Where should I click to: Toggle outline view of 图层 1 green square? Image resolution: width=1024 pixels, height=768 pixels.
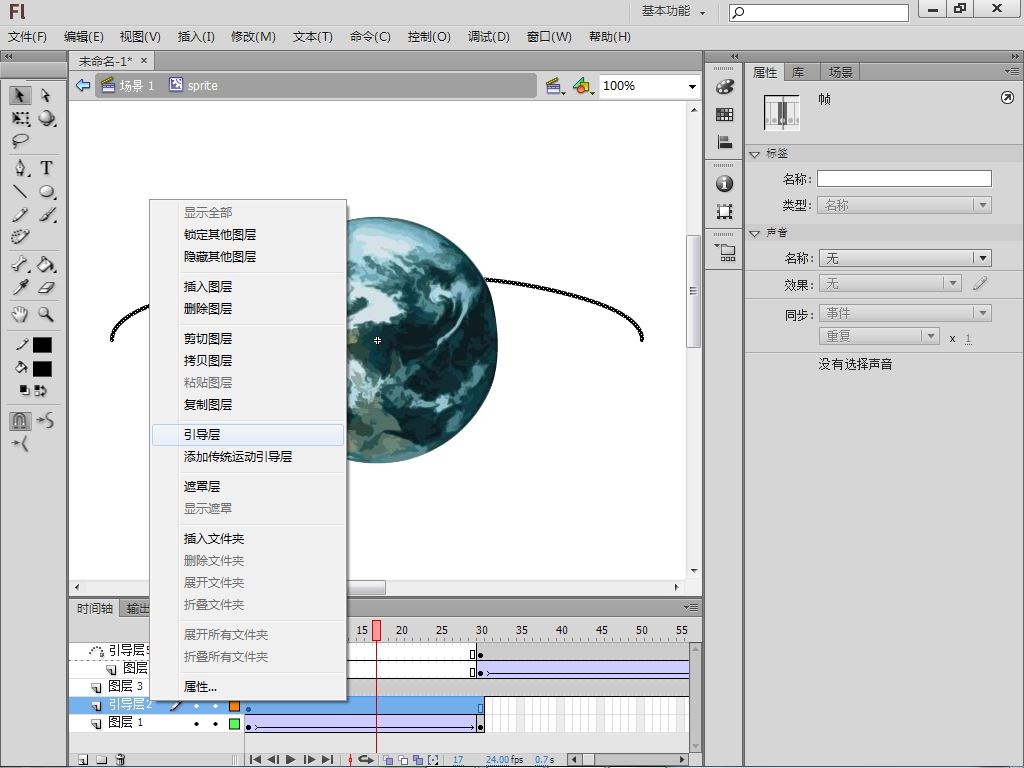235,723
